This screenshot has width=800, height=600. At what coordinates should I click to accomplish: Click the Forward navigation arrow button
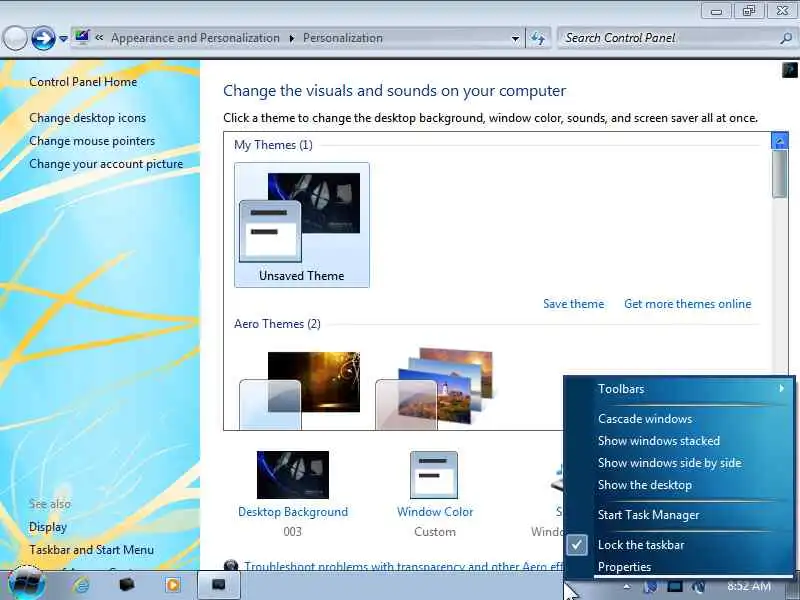pyautogui.click(x=43, y=38)
